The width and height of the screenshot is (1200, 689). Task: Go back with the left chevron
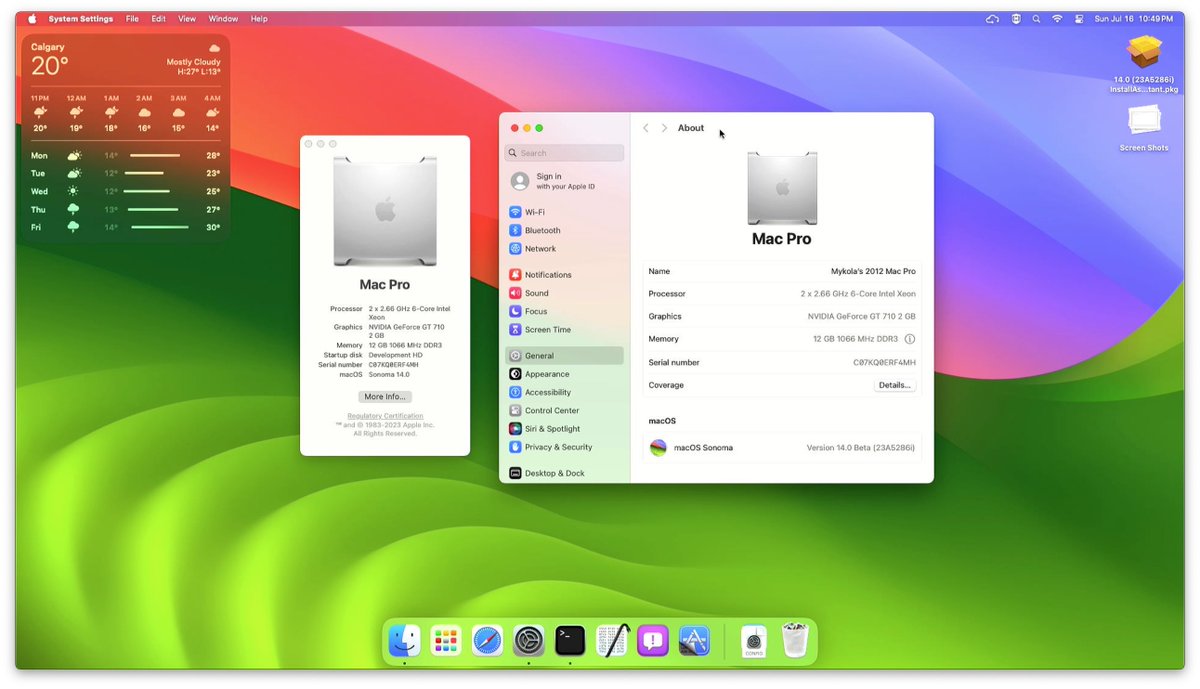coord(646,128)
